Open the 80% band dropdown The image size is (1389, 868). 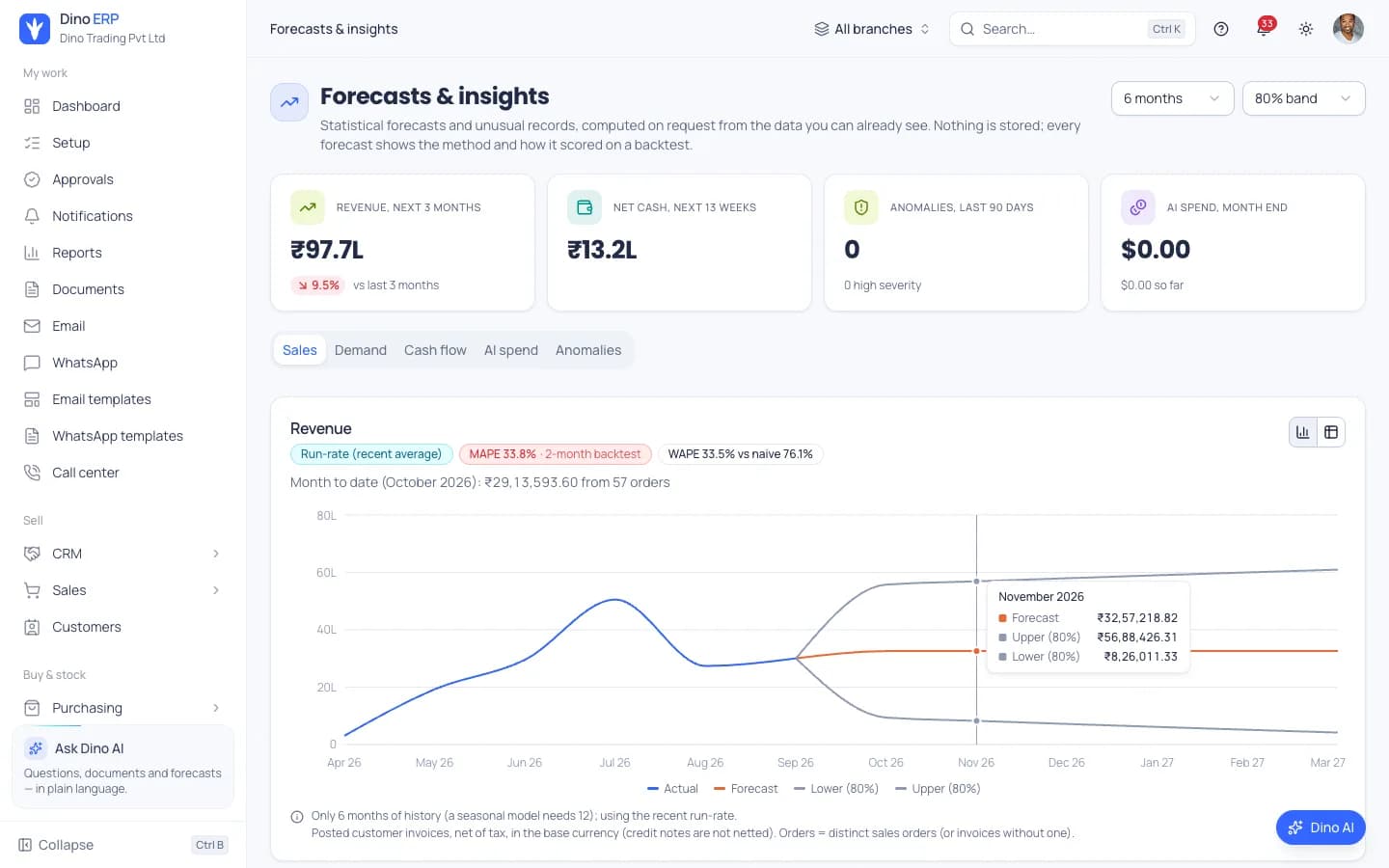(x=1303, y=98)
